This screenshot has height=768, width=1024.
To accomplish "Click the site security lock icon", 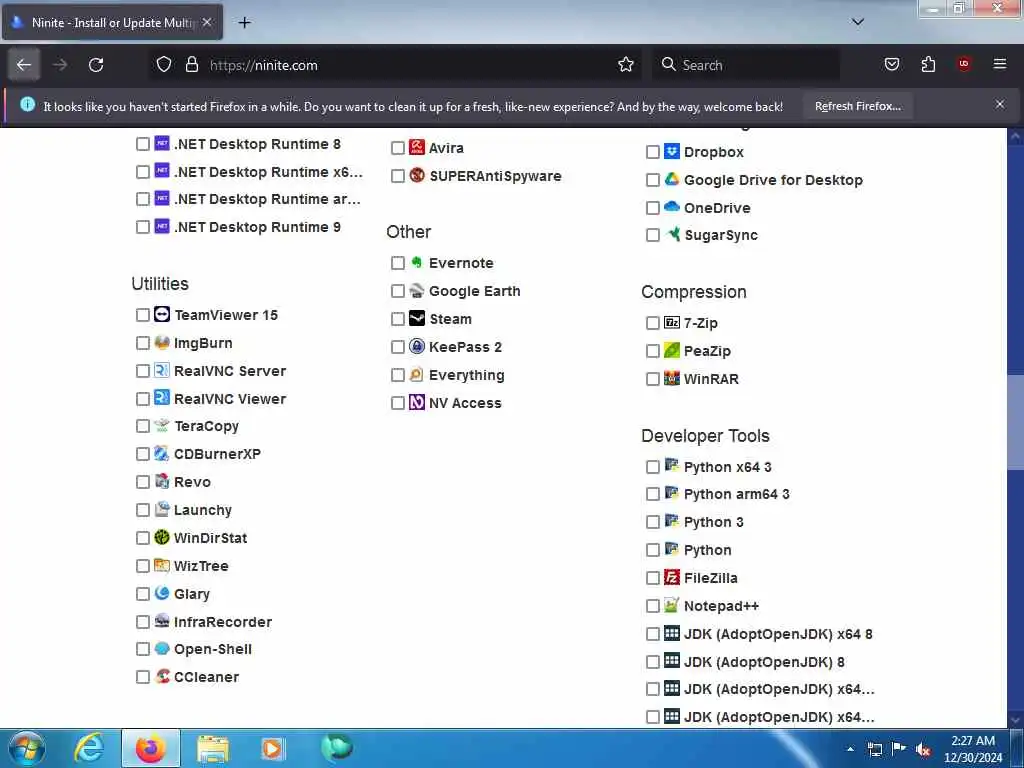I will click(x=191, y=65).
